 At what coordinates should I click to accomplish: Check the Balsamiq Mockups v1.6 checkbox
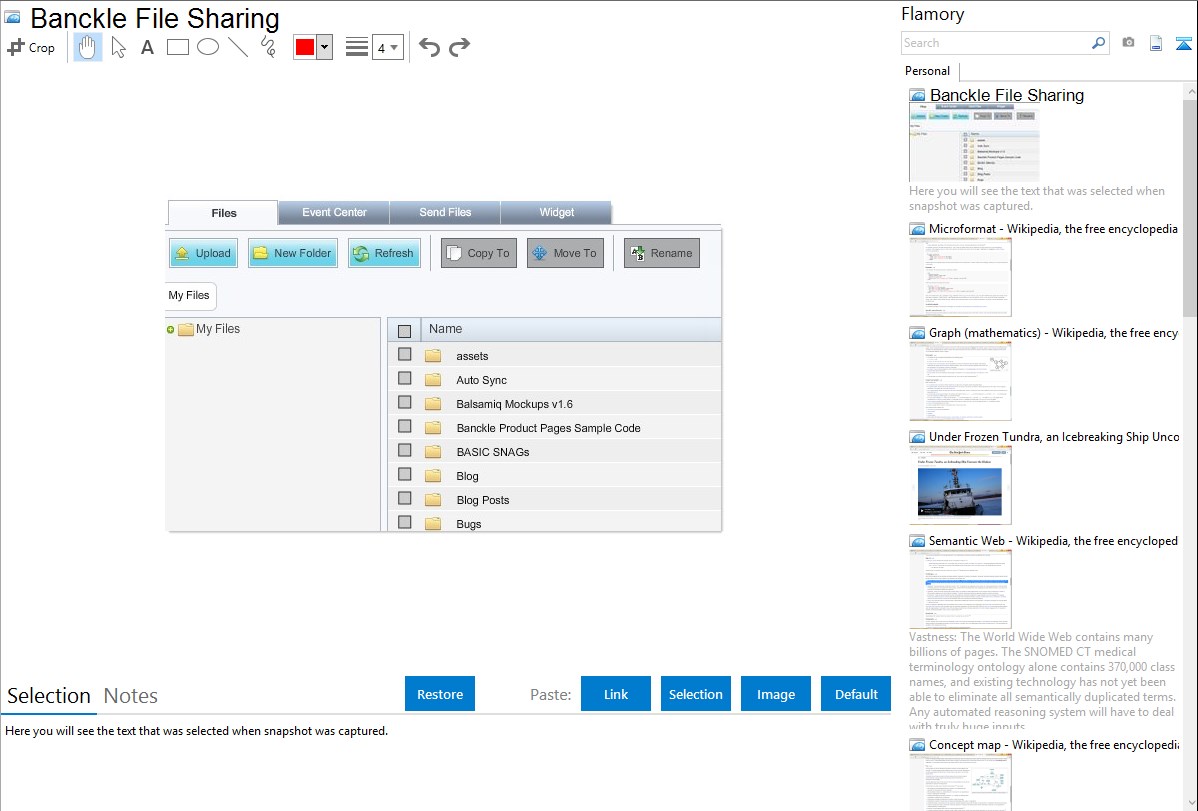pyautogui.click(x=404, y=403)
